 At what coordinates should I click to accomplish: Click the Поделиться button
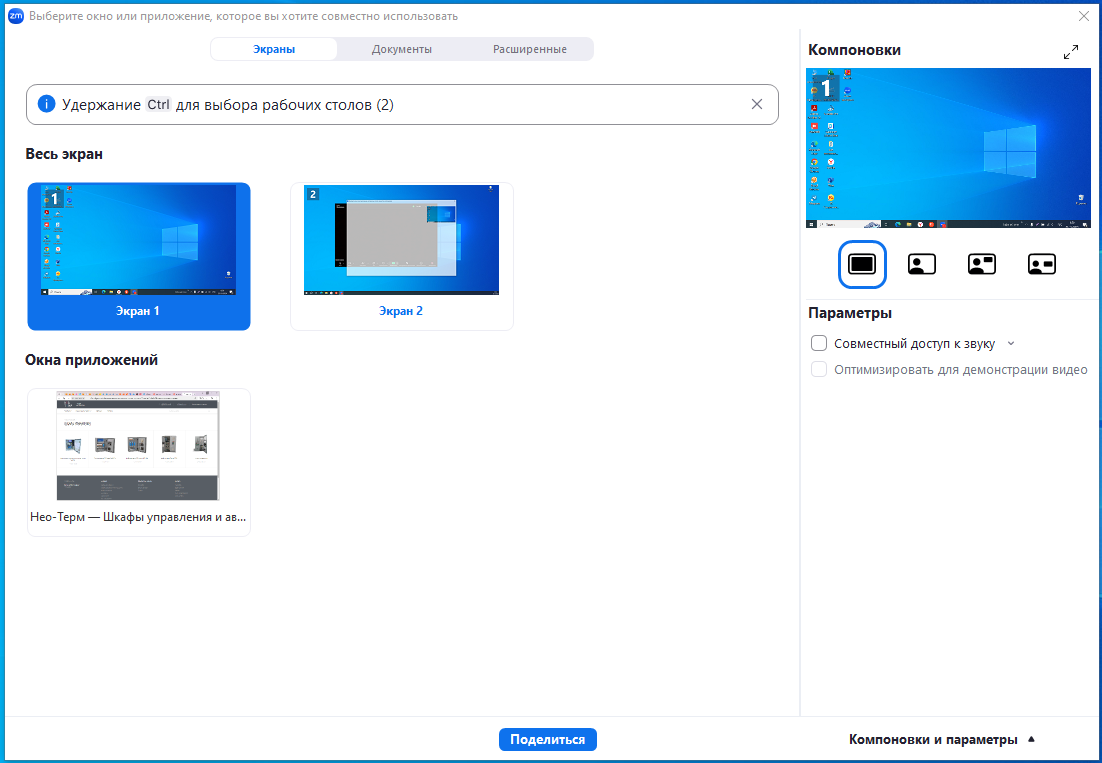tap(547, 739)
